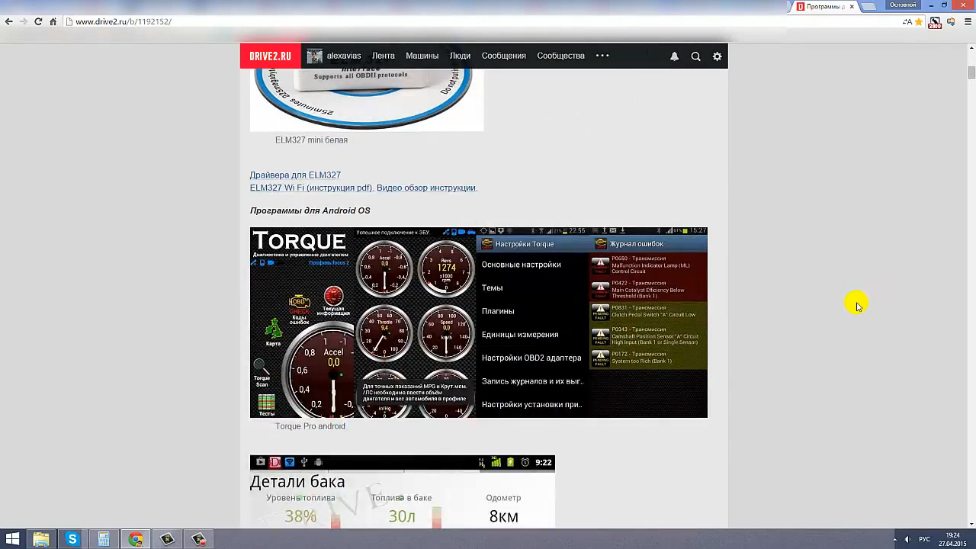Click the volume speaker tray icon
The image size is (976, 549).
(908, 540)
